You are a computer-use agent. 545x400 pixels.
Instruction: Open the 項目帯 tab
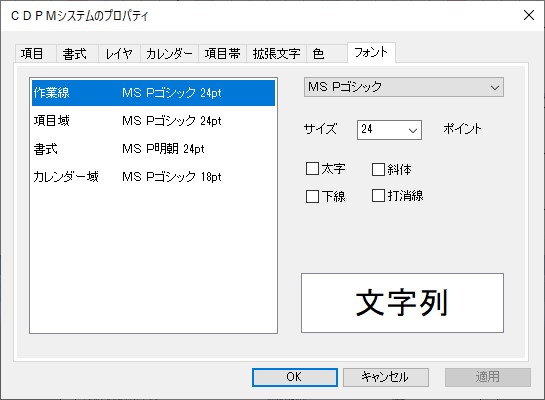(222, 54)
